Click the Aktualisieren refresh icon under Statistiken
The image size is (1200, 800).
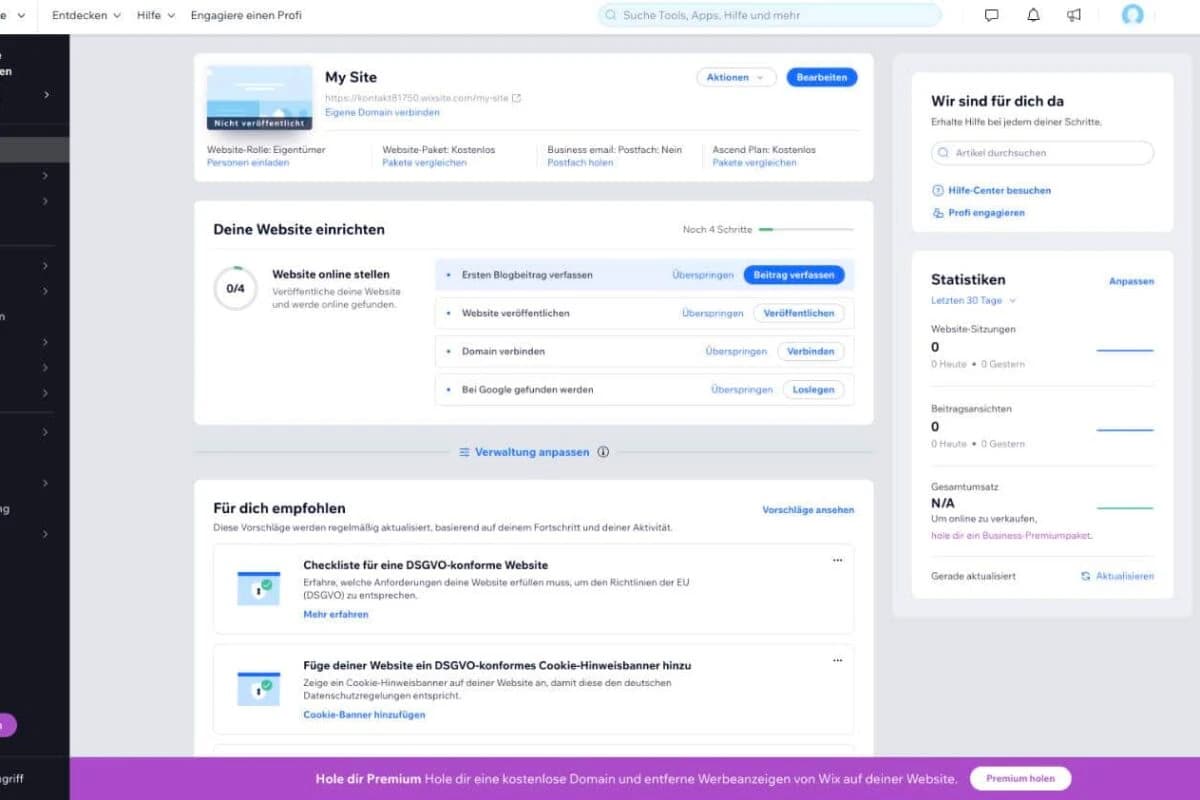(x=1084, y=575)
